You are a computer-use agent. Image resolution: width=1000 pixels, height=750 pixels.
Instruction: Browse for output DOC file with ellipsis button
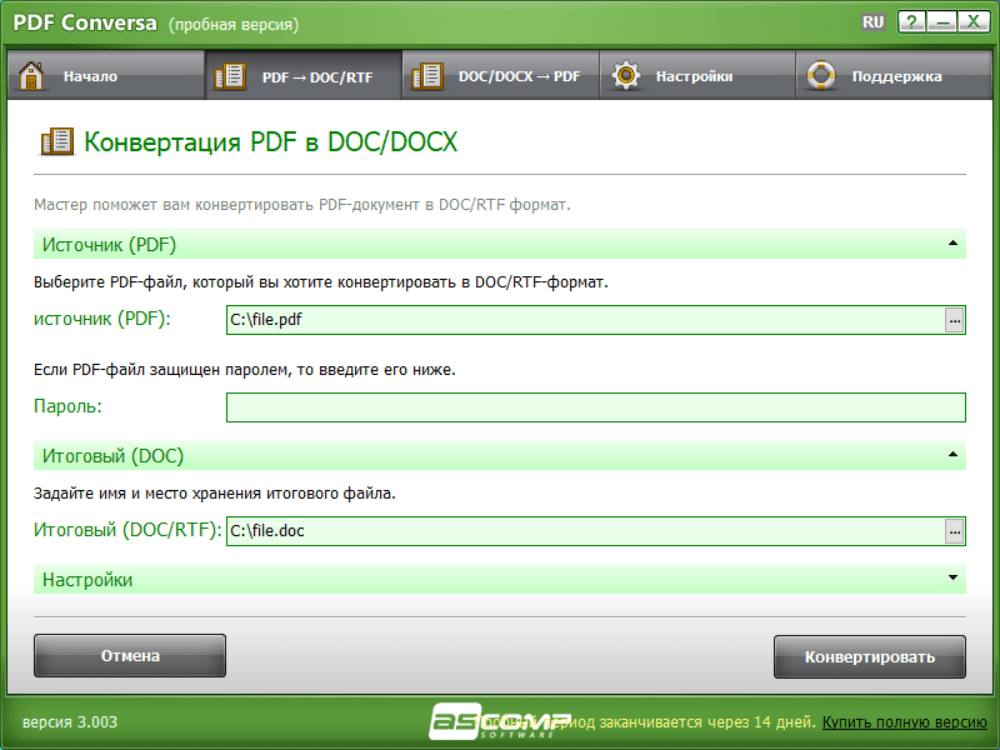pyautogui.click(x=954, y=531)
